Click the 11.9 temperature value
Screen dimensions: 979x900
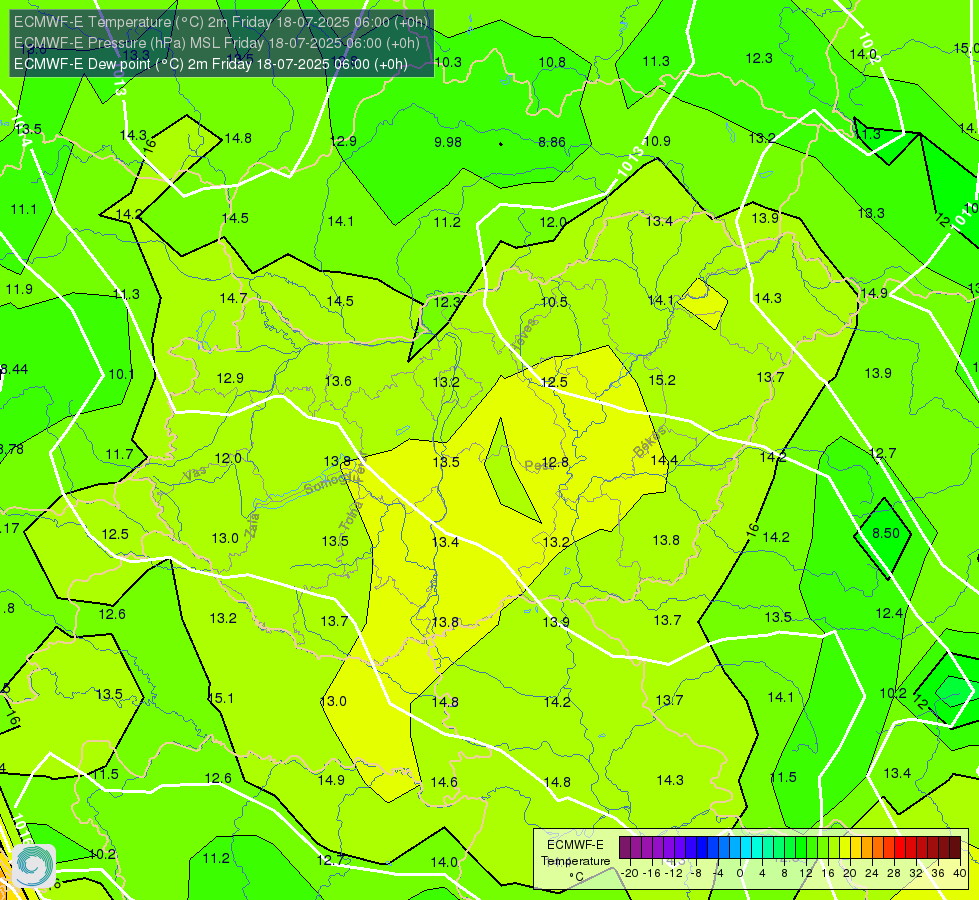19,289
